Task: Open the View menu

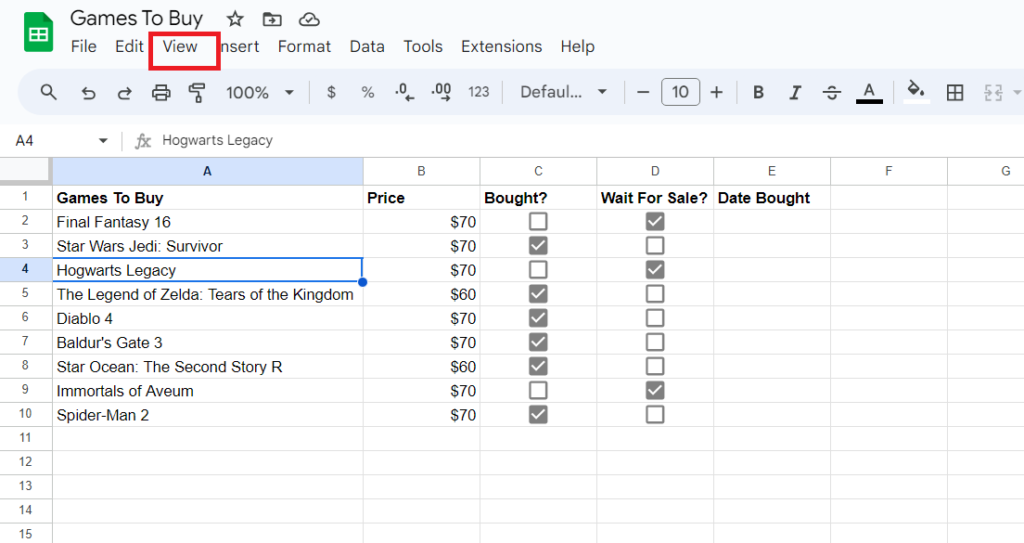Action: [x=180, y=46]
